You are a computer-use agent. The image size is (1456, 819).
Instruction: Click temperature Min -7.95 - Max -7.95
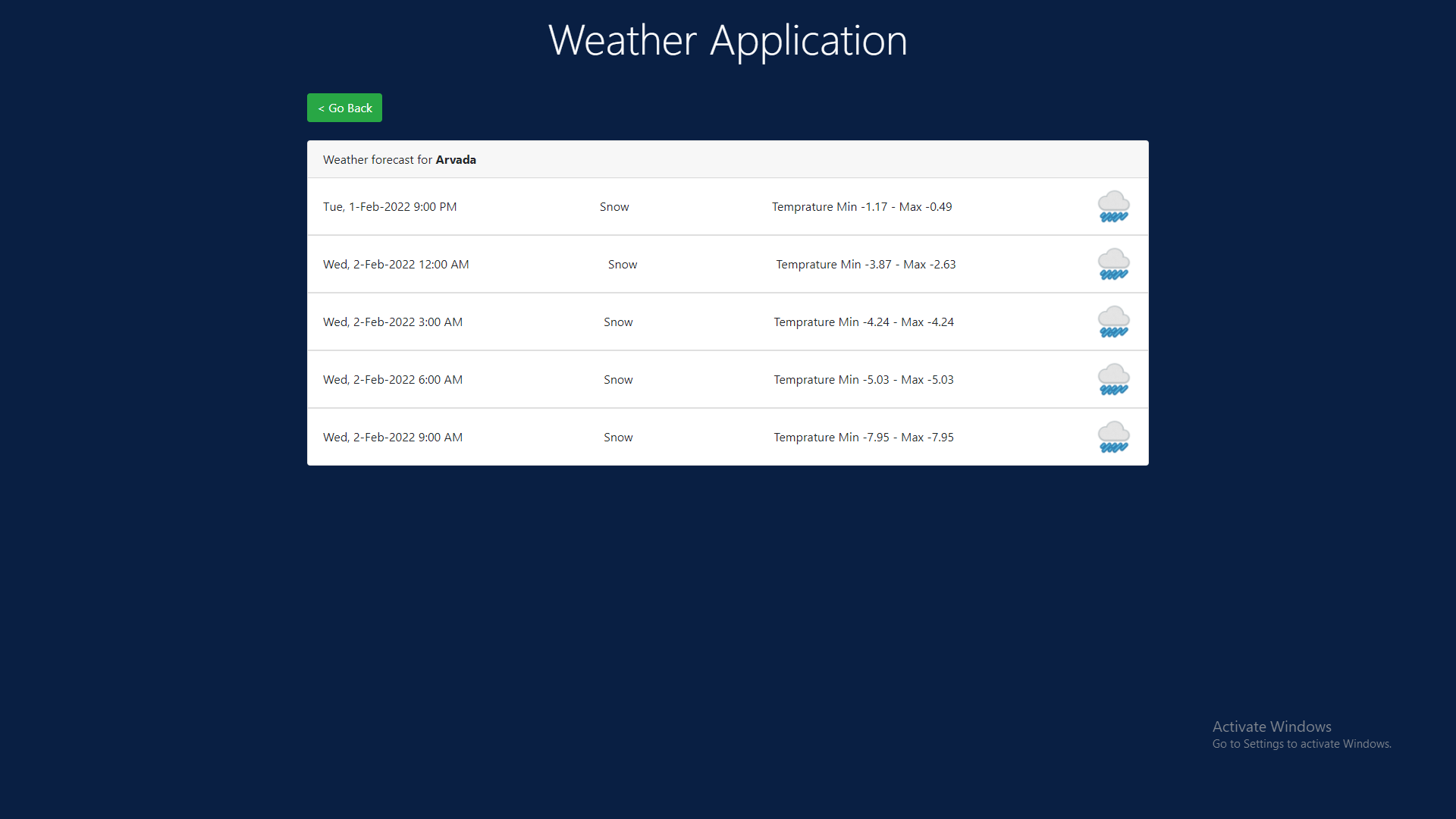864,438
